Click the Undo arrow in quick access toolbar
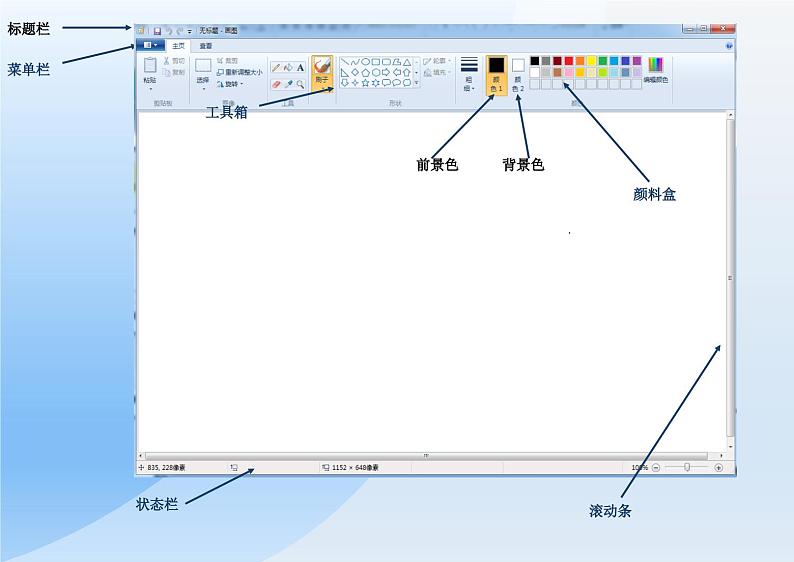 169,31
